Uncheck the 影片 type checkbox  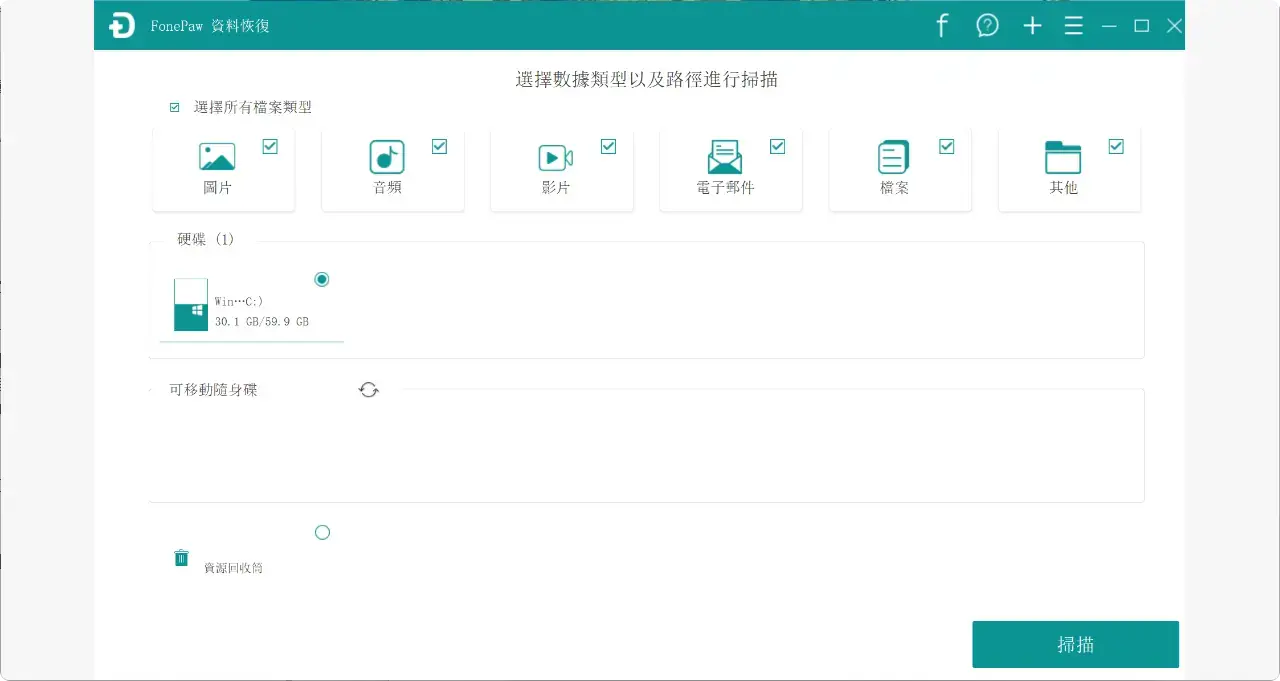[x=608, y=146]
